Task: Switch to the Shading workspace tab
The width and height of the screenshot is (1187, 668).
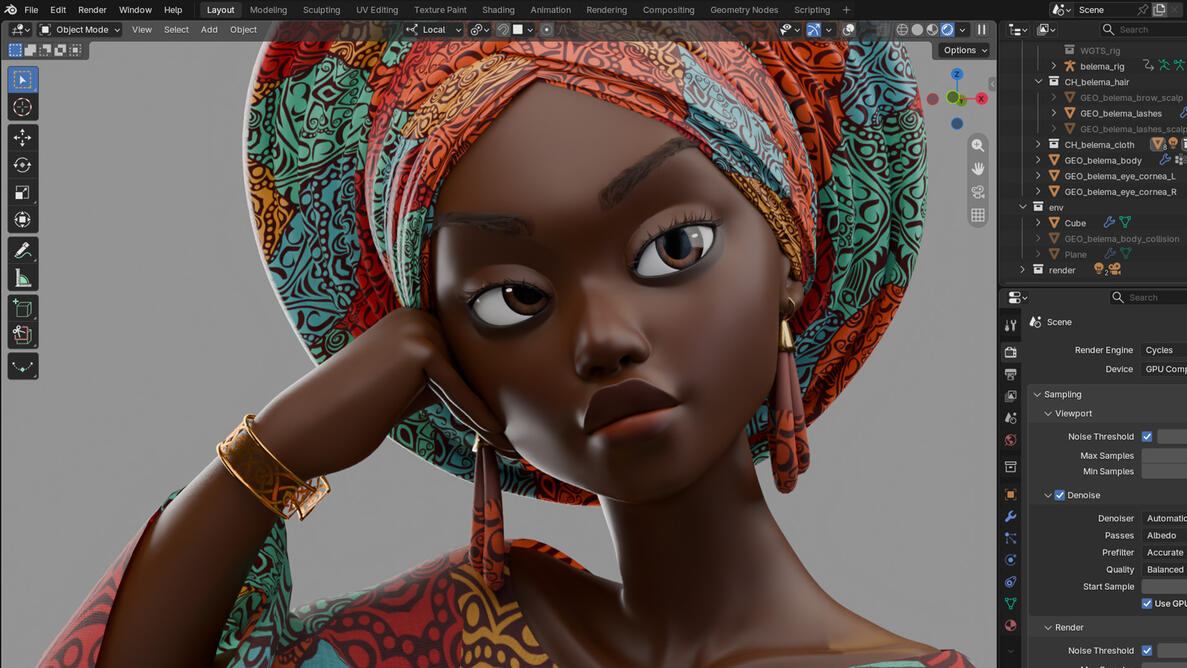Action: click(498, 10)
